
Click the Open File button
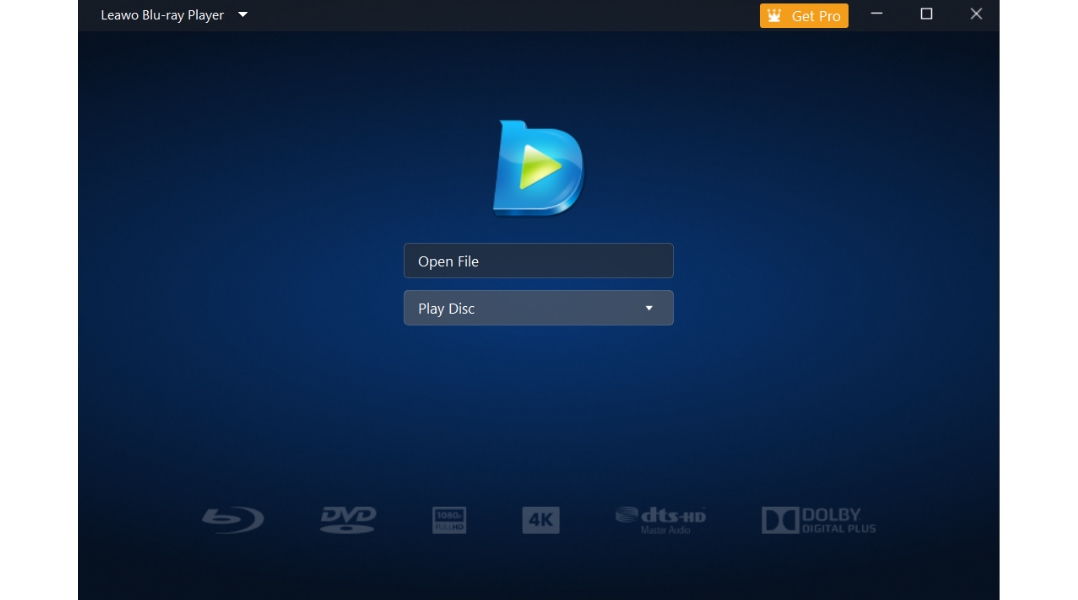click(538, 261)
